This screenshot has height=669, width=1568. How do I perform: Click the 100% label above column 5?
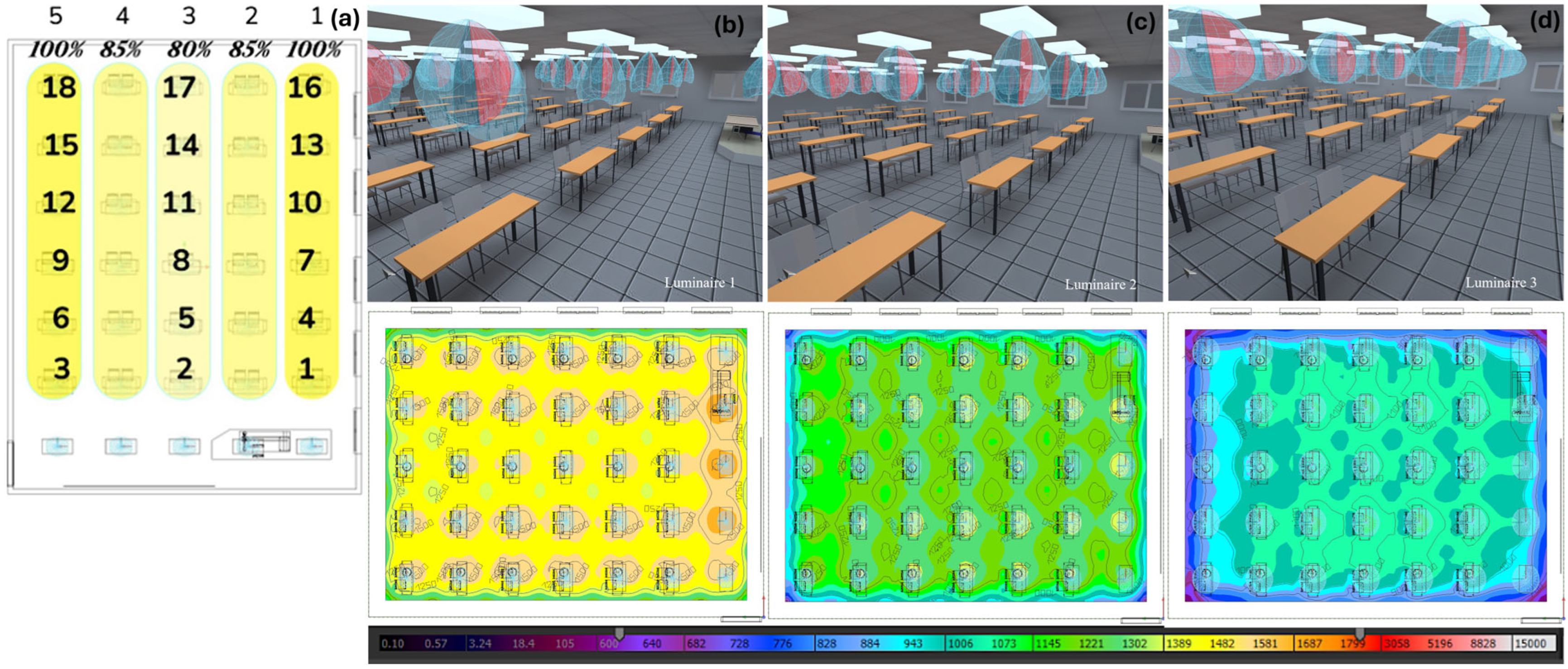[x=56, y=49]
